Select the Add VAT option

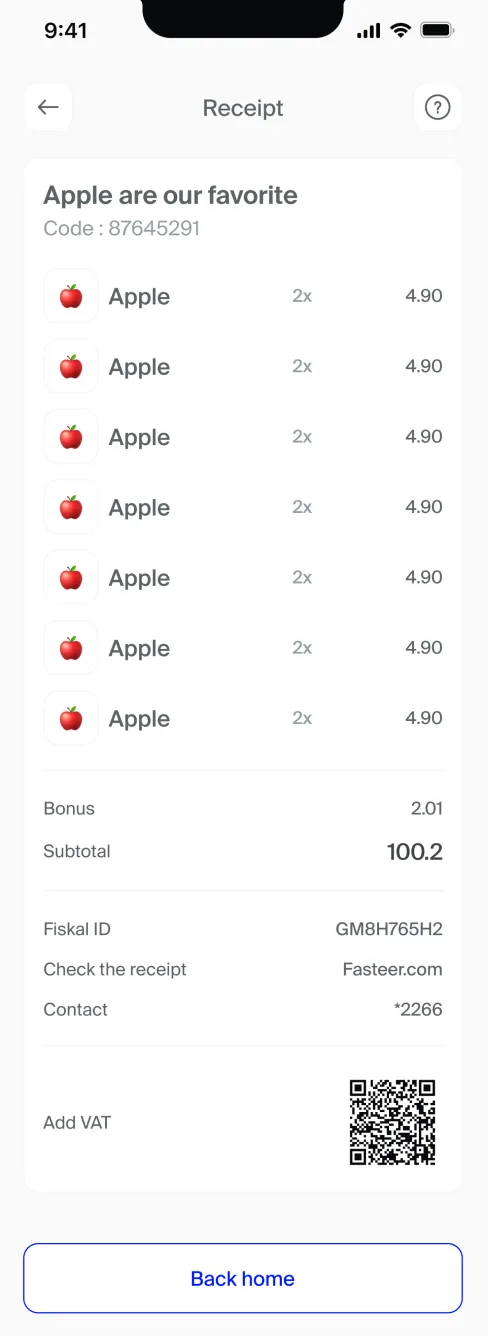77,1122
